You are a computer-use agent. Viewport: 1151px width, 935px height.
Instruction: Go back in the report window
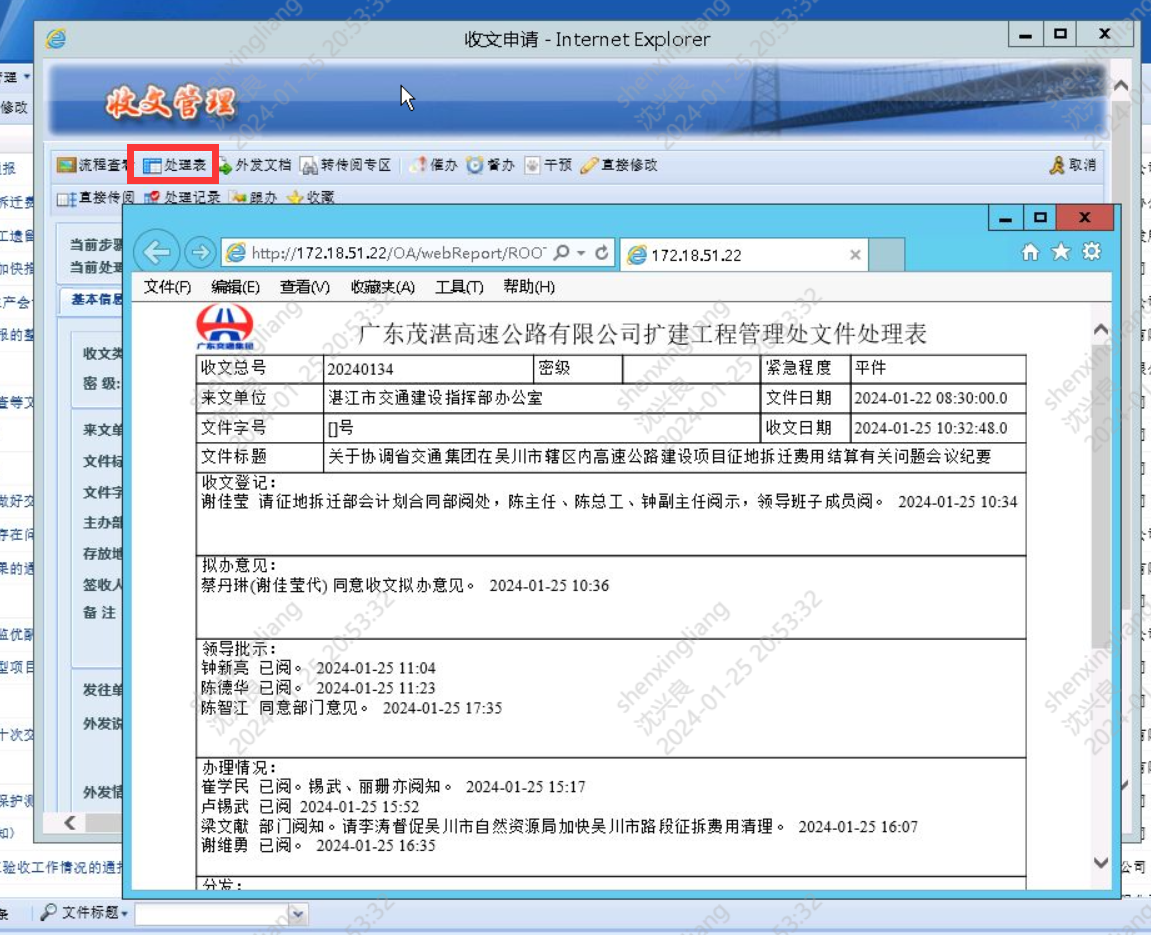(x=157, y=252)
